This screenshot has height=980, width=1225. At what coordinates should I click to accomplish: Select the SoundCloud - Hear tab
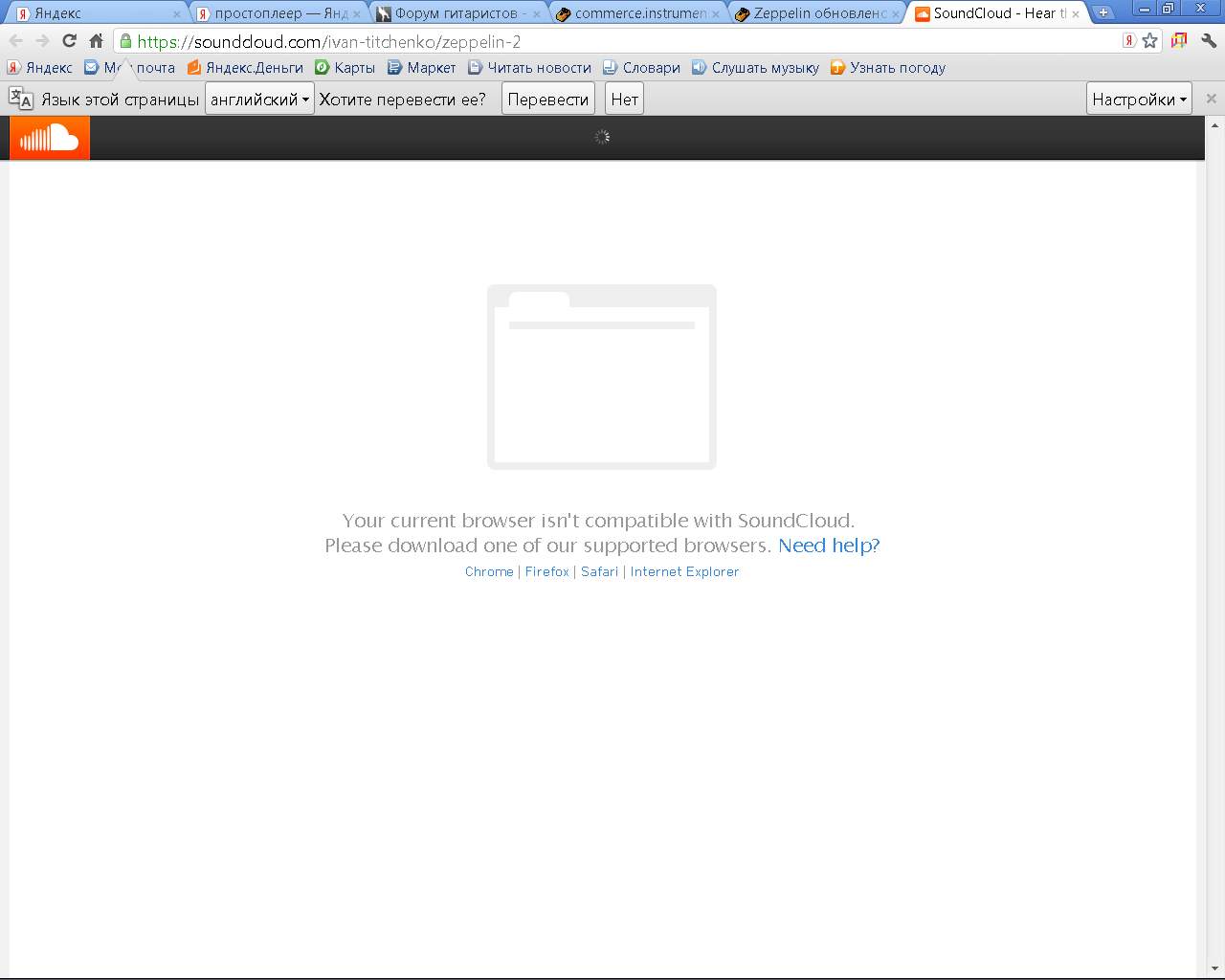point(993,13)
